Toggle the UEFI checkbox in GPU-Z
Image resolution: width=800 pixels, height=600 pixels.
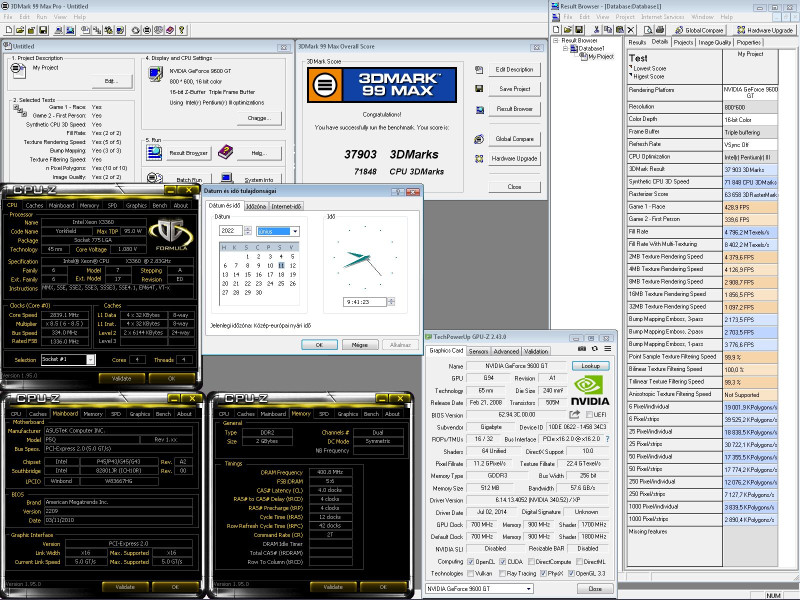(589, 415)
